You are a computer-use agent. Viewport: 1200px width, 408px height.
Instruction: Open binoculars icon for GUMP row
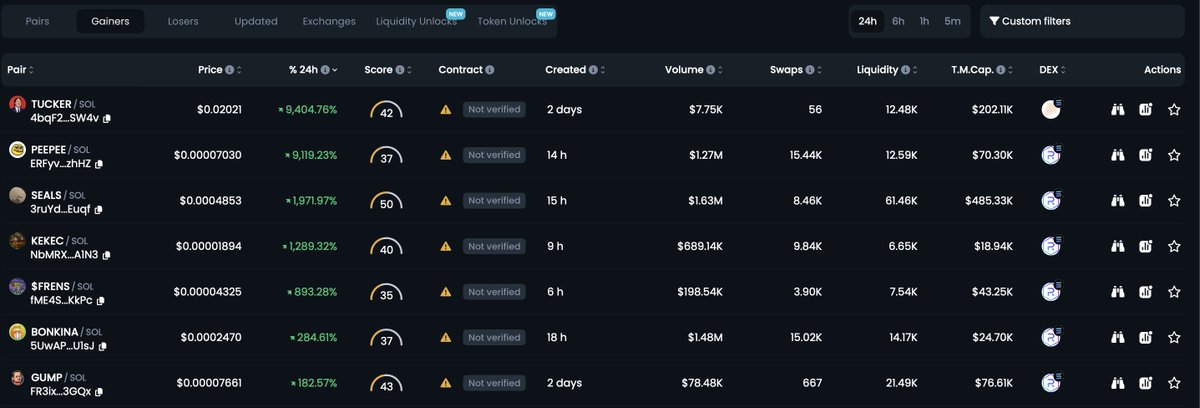pos(1118,383)
